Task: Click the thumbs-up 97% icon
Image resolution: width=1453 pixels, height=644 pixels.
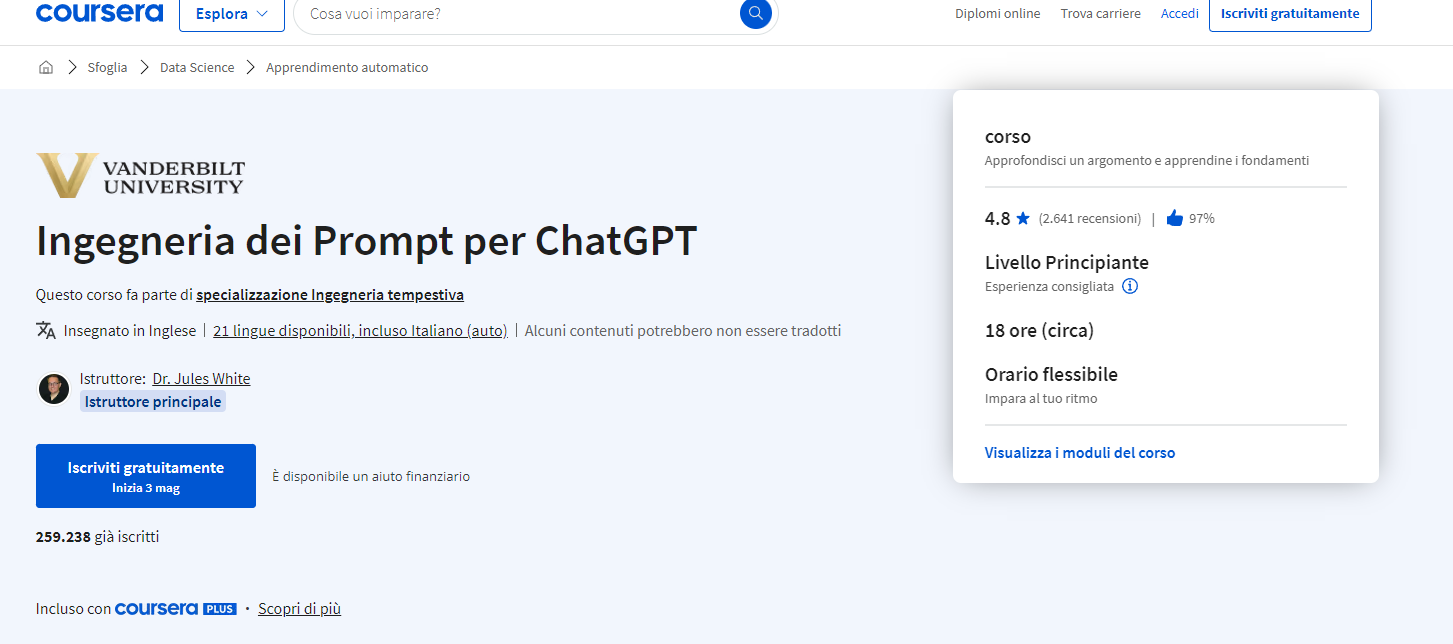Action: 1175,218
